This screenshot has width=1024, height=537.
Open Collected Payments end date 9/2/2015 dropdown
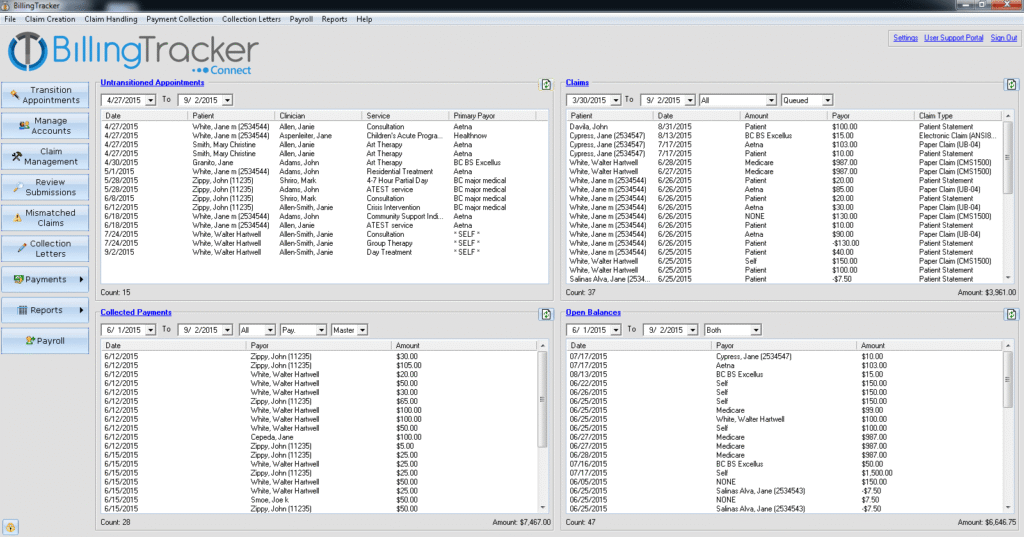click(227, 330)
